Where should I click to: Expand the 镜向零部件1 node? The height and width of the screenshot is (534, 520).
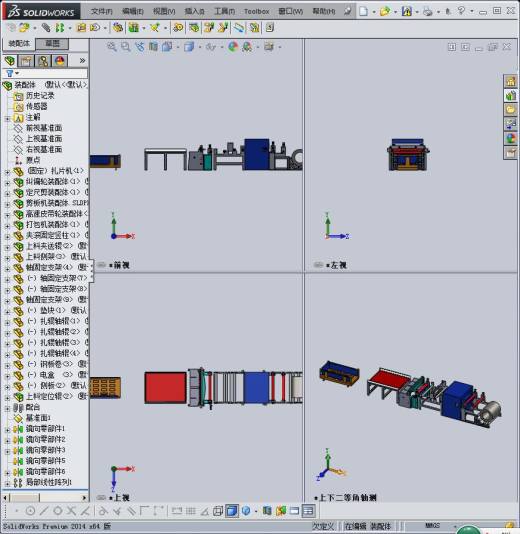[x=7, y=430]
